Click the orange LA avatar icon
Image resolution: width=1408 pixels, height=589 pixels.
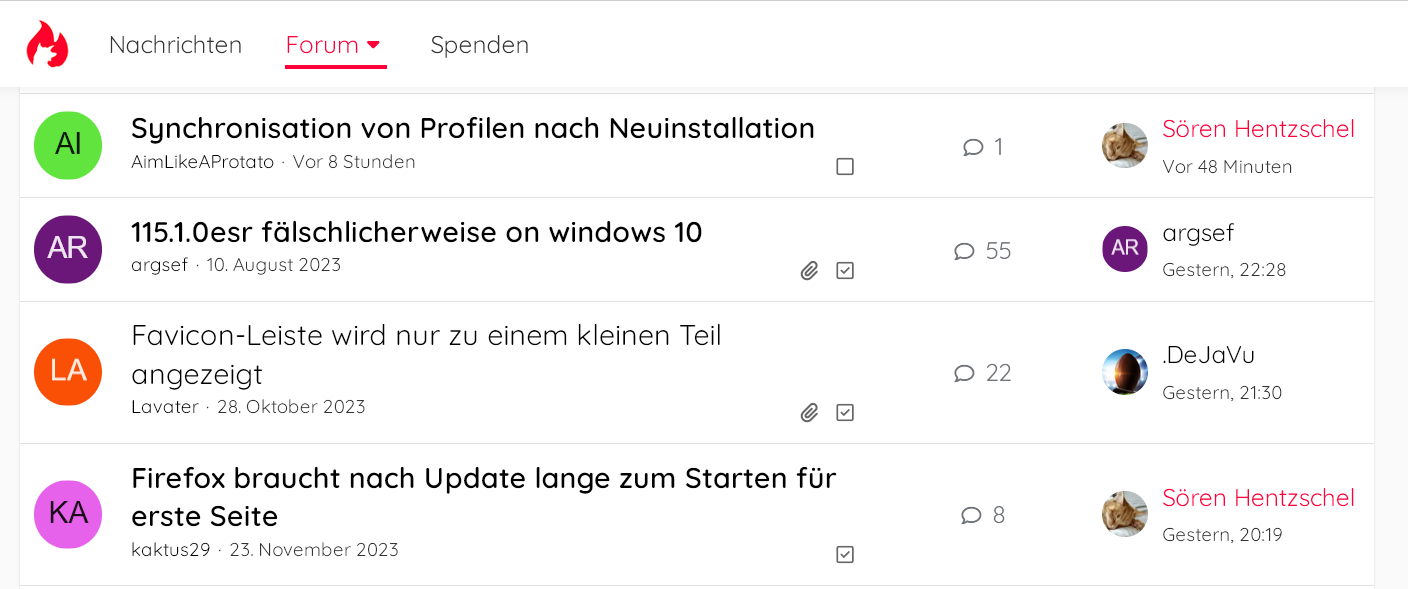click(x=68, y=372)
